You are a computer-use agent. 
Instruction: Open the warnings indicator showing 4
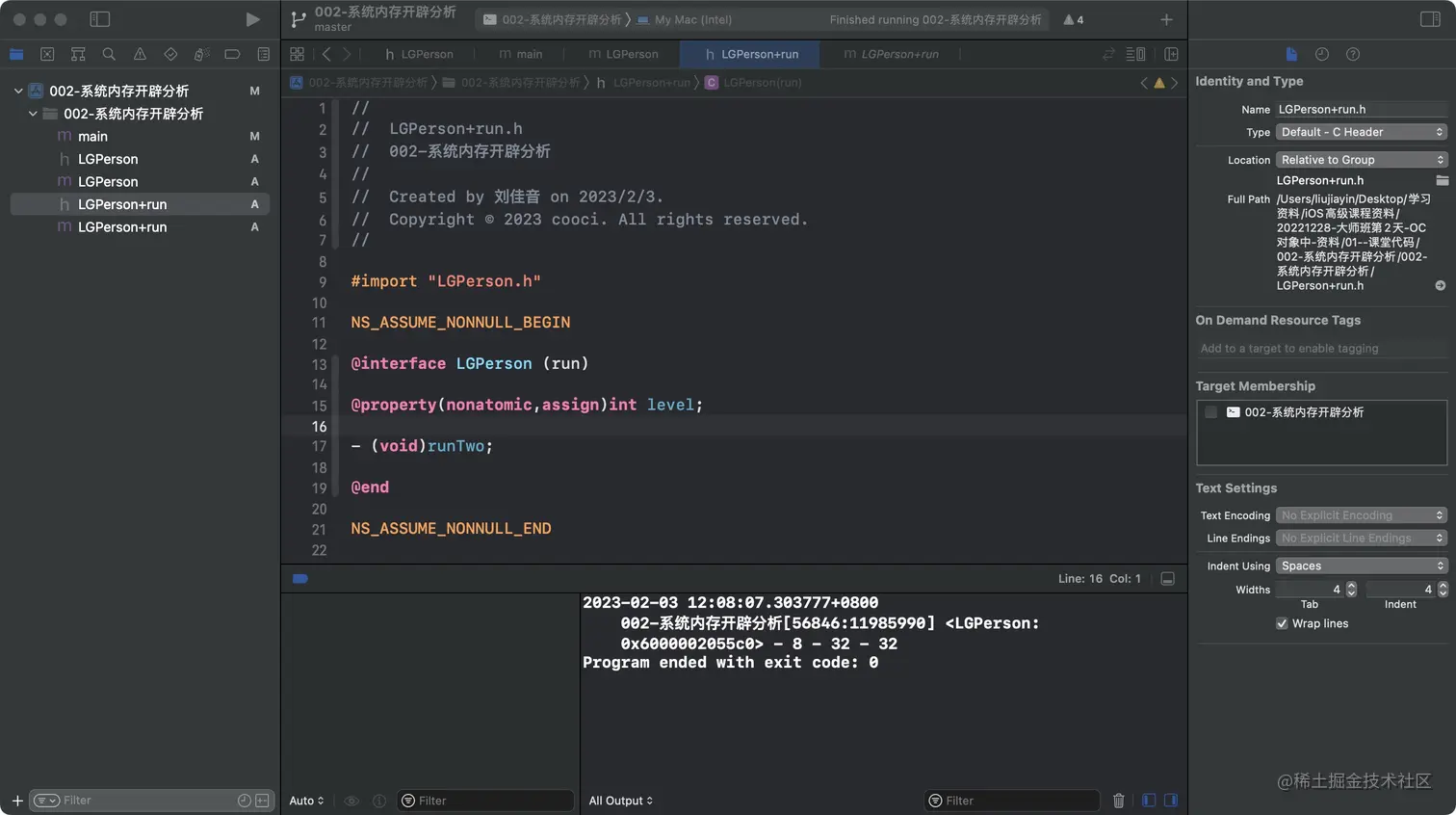(x=1073, y=19)
